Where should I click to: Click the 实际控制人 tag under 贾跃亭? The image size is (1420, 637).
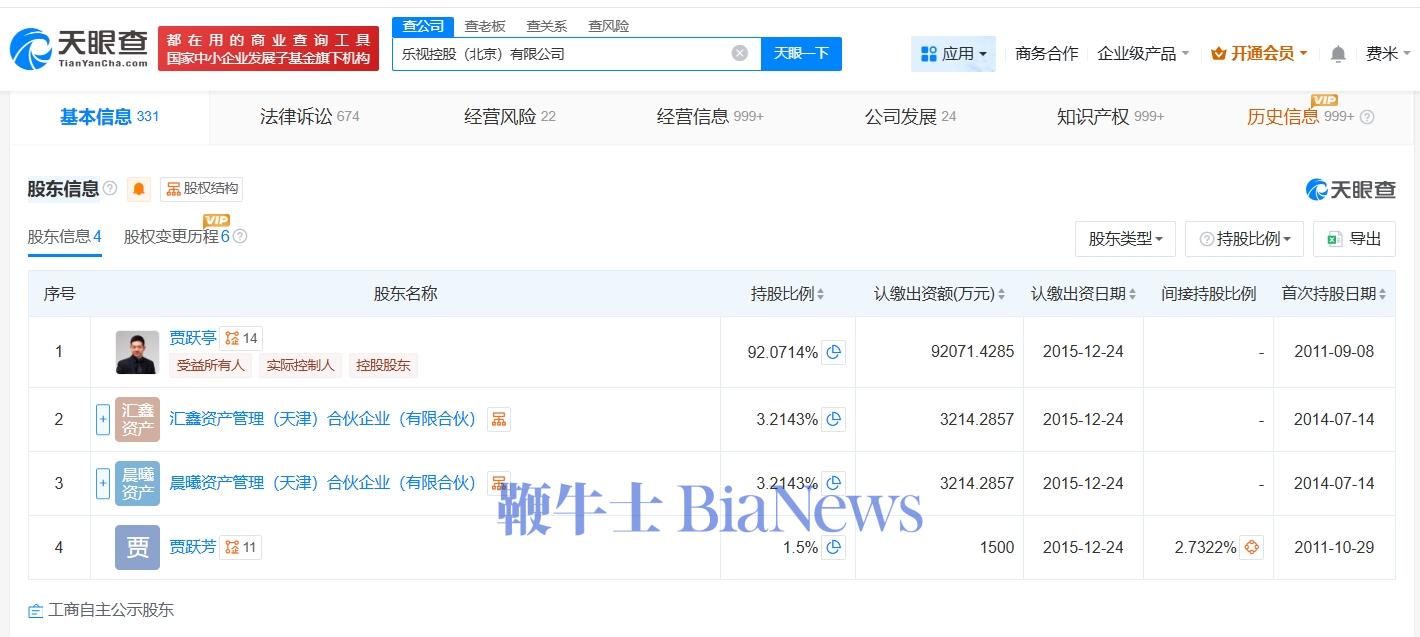pyautogui.click(x=300, y=365)
